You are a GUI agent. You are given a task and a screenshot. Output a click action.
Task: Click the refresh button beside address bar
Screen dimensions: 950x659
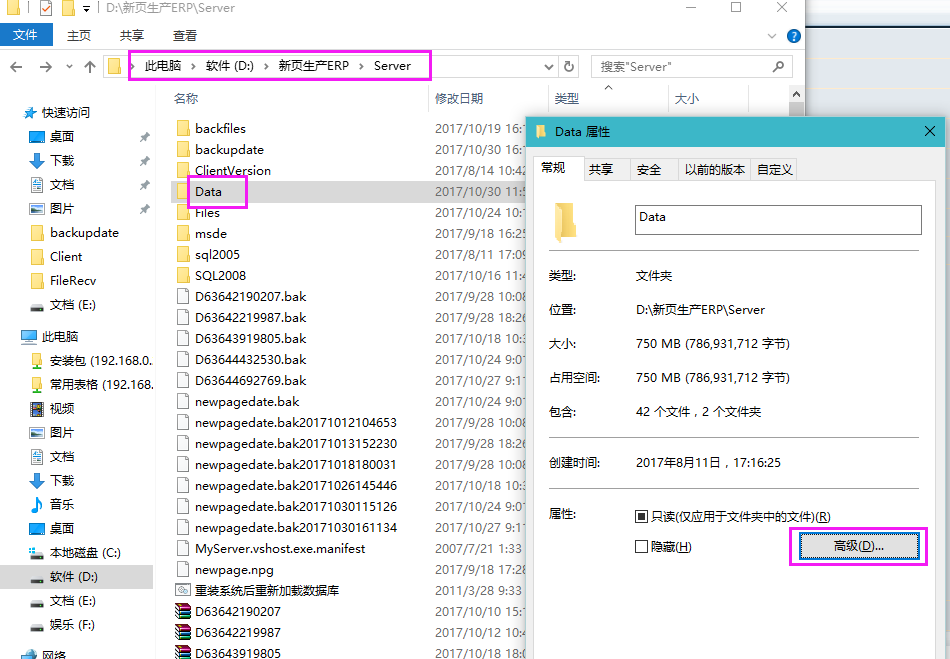pos(569,67)
